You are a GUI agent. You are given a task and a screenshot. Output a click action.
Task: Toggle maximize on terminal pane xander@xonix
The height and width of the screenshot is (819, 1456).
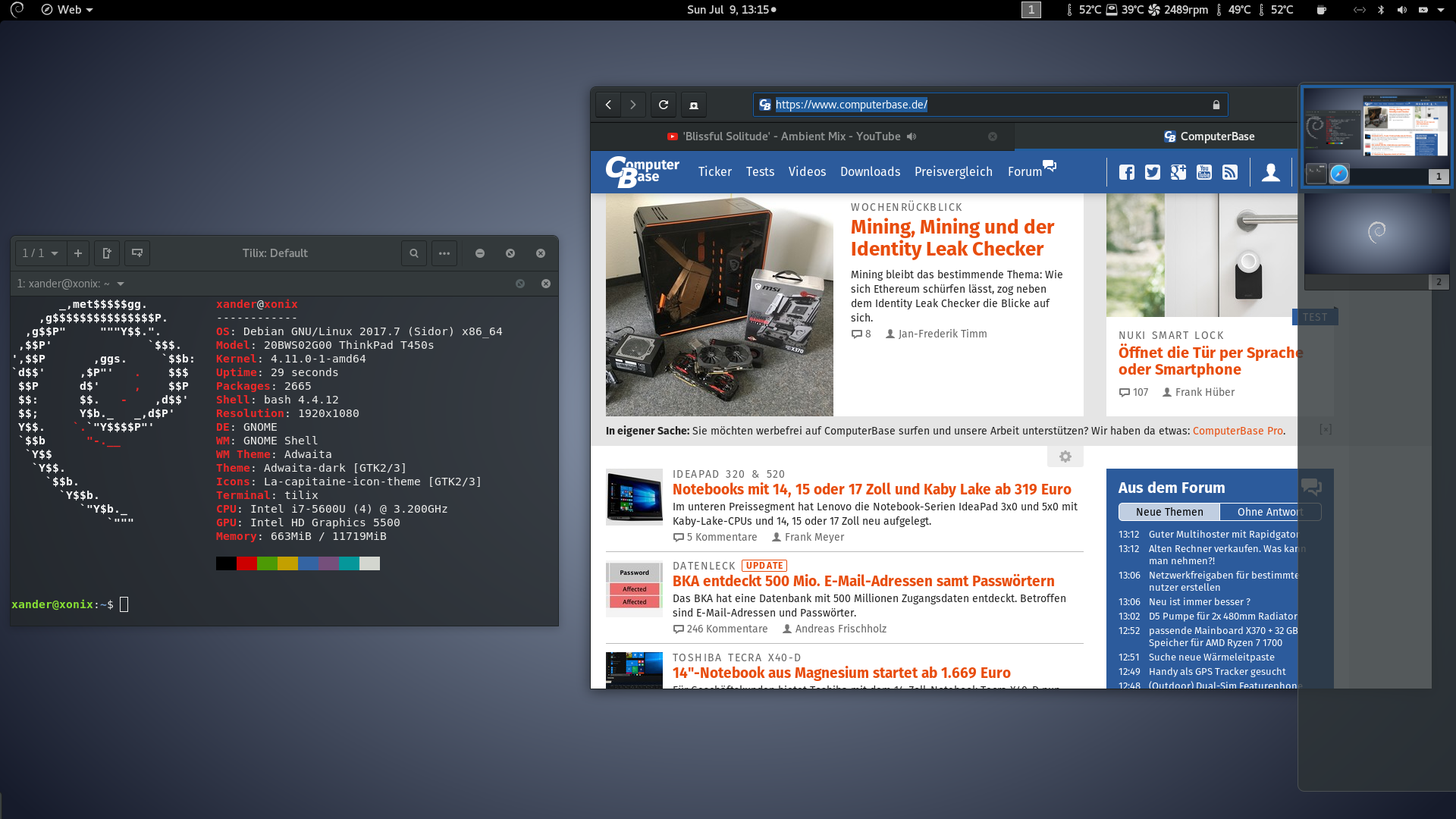click(x=520, y=284)
